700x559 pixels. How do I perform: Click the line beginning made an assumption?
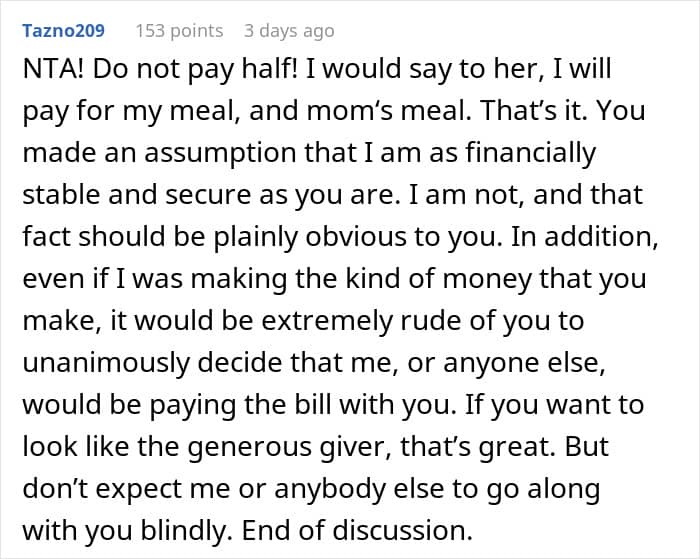pos(309,153)
